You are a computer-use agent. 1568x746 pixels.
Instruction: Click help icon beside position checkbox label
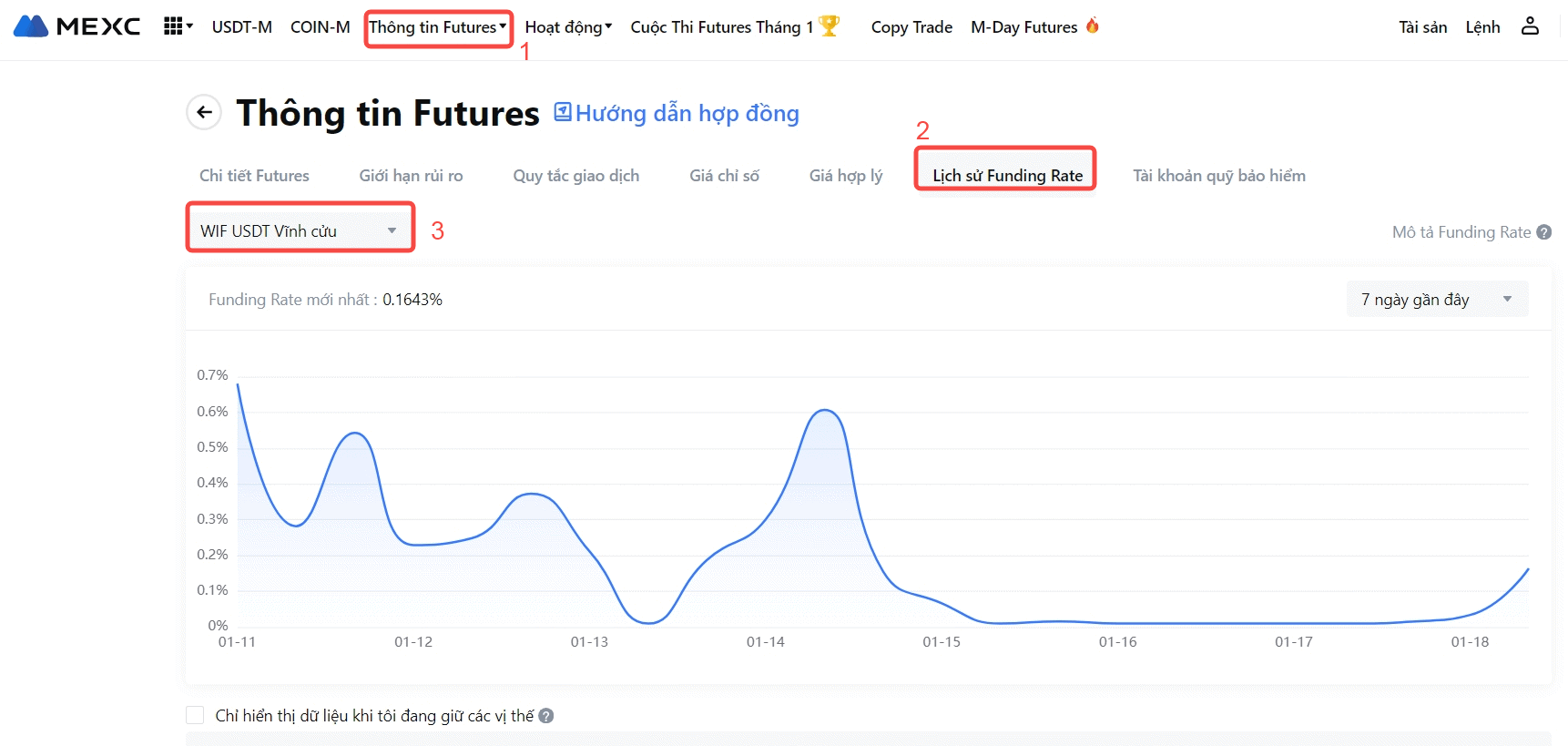coord(546,716)
